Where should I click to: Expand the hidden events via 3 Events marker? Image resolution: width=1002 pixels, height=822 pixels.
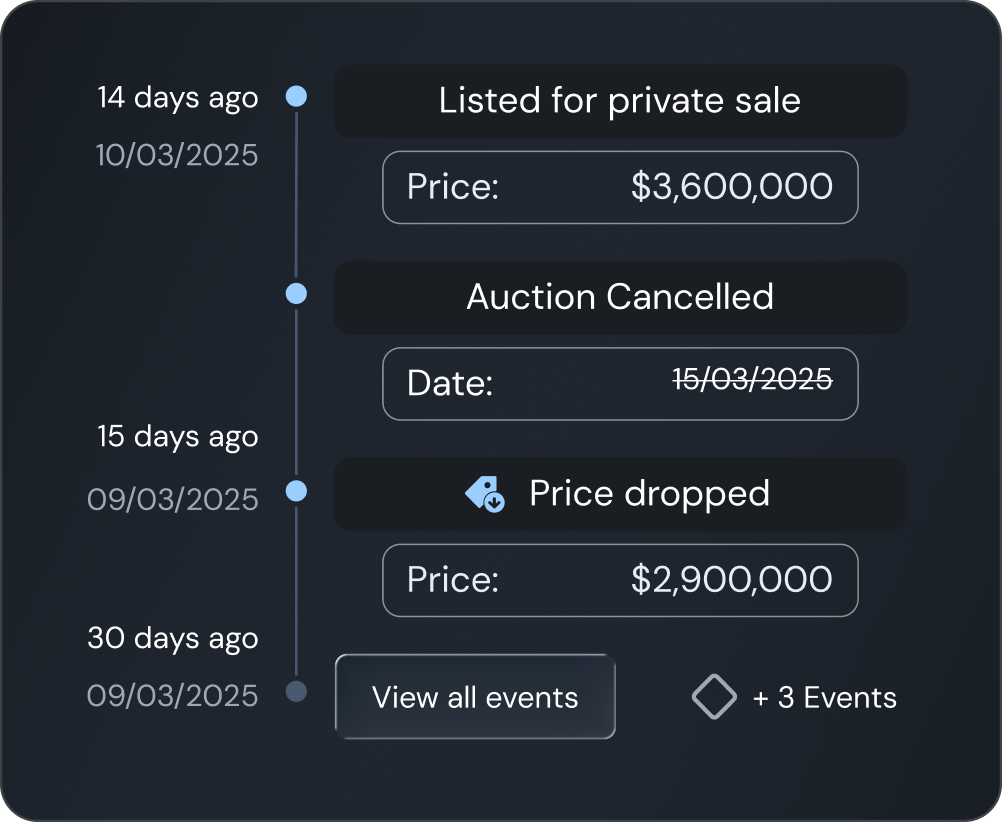(793, 696)
